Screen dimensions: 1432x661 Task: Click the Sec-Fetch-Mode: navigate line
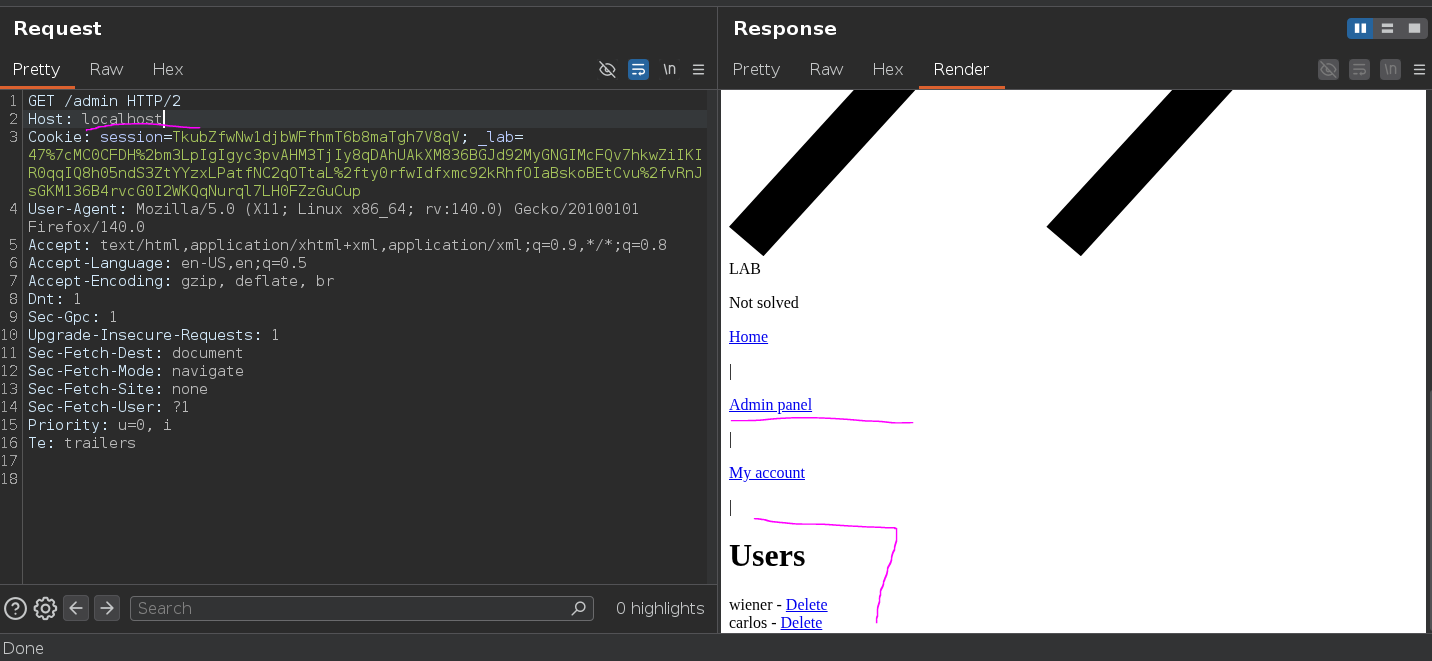135,371
